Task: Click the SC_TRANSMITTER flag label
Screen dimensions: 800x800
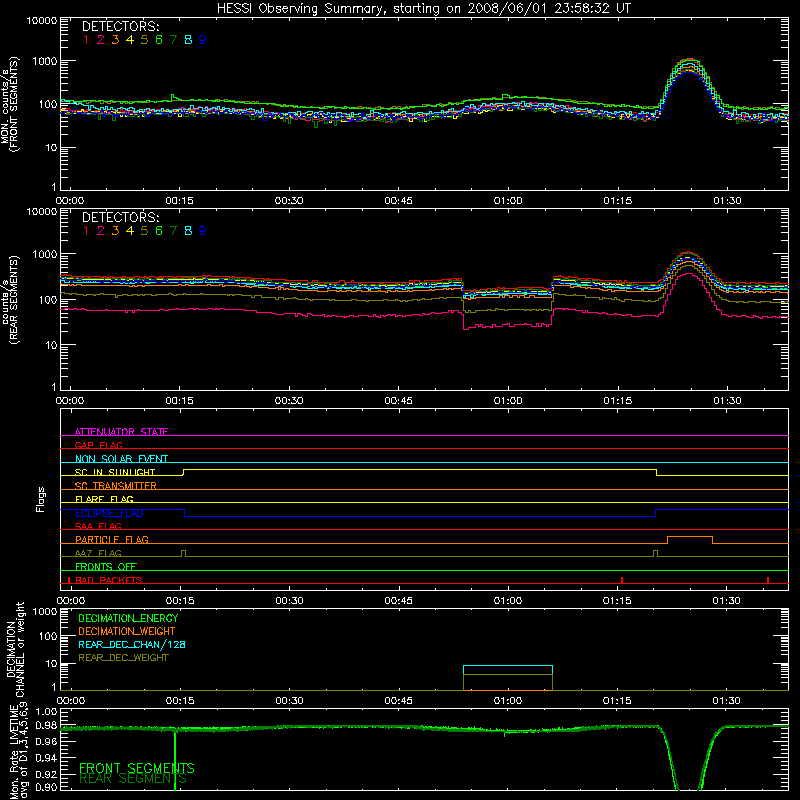Action: click(x=116, y=486)
